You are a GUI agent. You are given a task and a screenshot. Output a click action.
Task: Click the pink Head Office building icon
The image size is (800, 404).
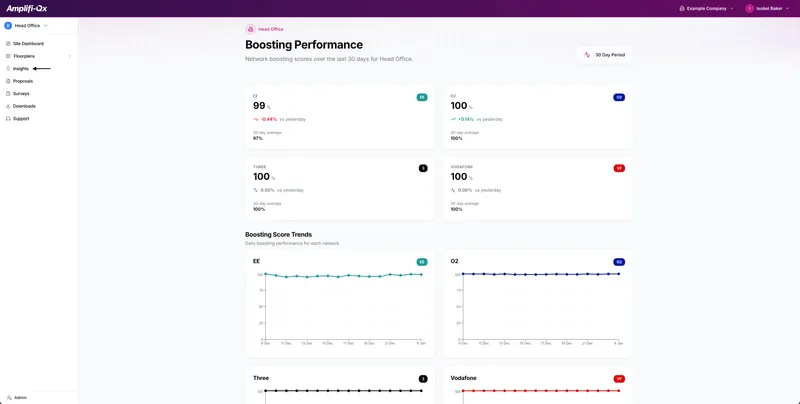pos(251,29)
